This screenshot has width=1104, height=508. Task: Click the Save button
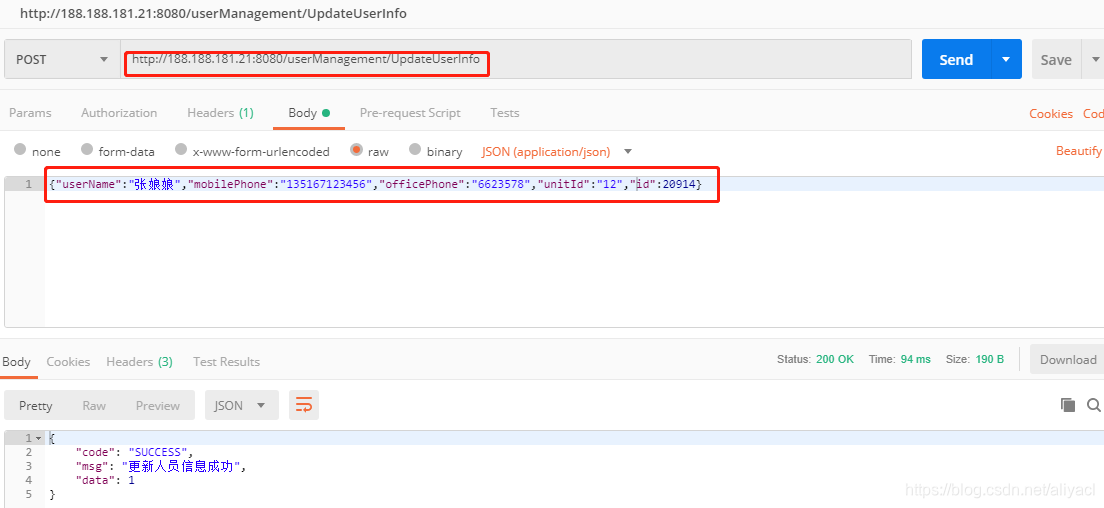pyautogui.click(x=1055, y=60)
